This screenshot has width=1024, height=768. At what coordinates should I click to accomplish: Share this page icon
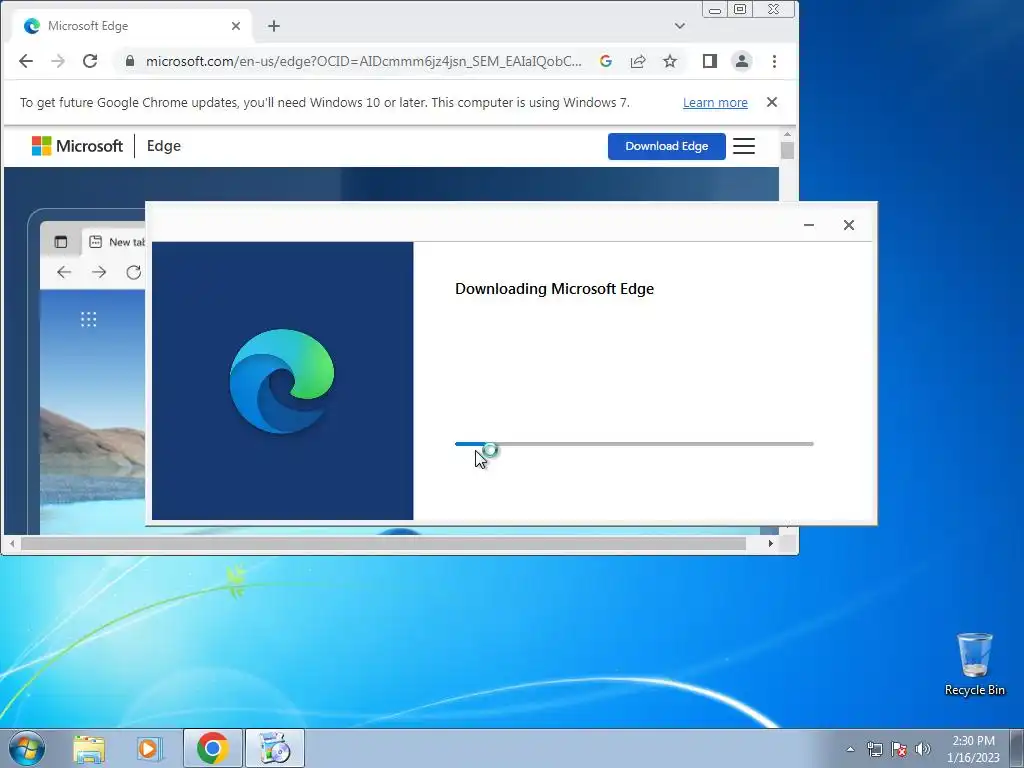638,61
